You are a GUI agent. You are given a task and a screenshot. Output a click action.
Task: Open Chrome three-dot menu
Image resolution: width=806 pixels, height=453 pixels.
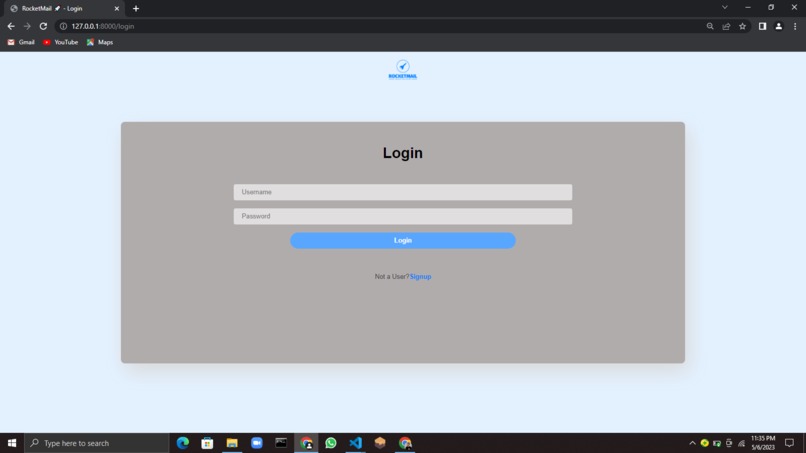(x=795, y=26)
